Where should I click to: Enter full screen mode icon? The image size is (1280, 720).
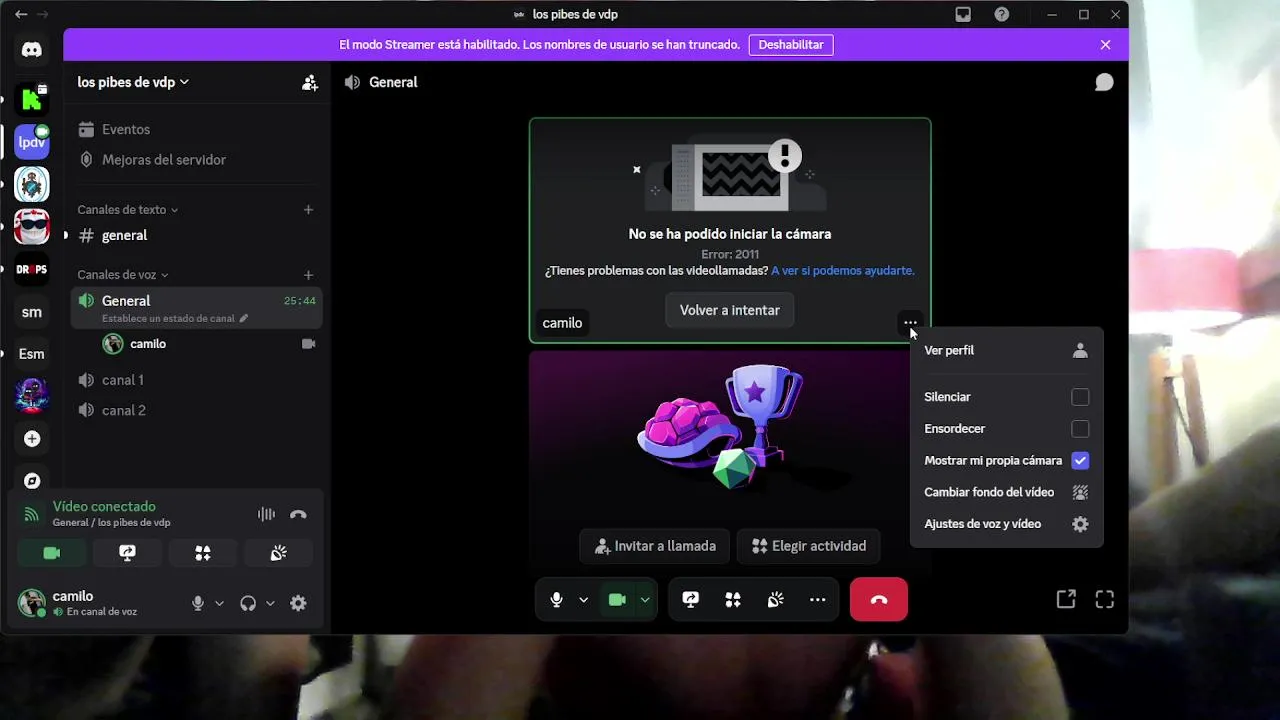(1104, 599)
